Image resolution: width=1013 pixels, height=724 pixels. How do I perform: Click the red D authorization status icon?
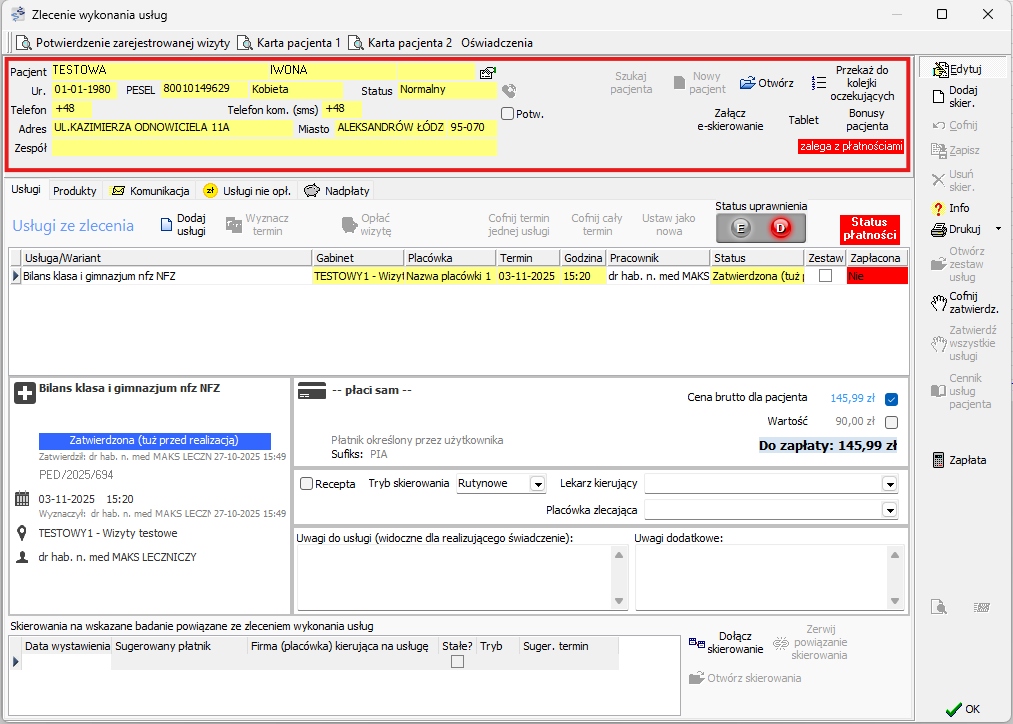click(781, 228)
